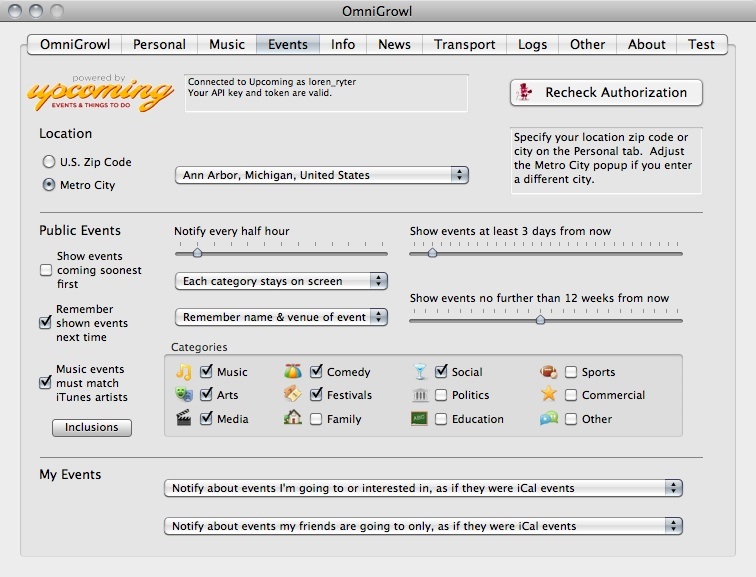The width and height of the screenshot is (756, 577).
Task: Click the Music category note icon
Action: tap(184, 372)
